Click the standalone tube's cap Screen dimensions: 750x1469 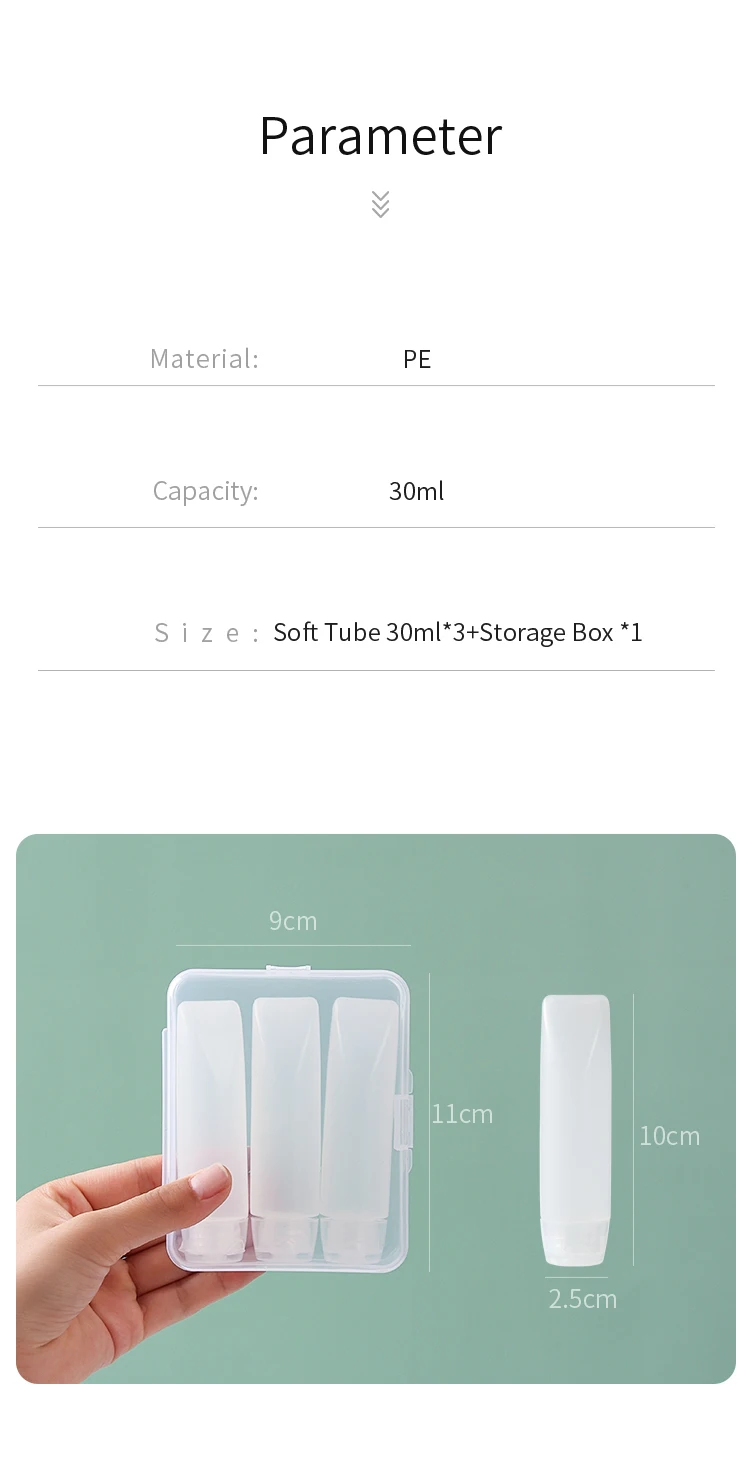[575, 1242]
